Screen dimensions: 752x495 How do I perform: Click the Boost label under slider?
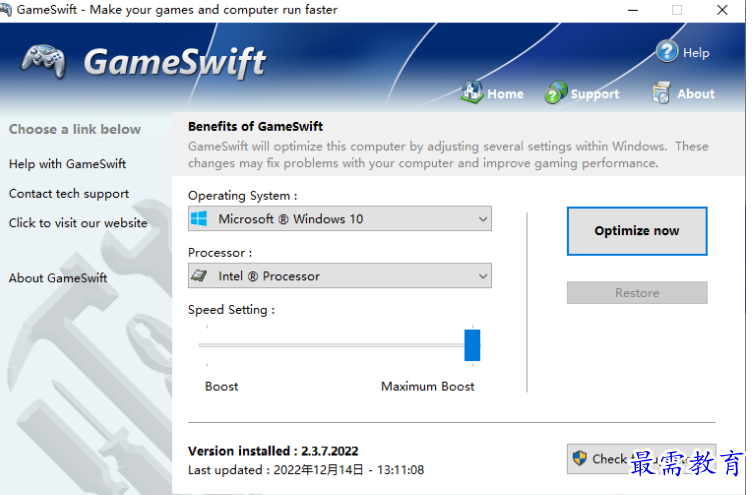pos(221,387)
